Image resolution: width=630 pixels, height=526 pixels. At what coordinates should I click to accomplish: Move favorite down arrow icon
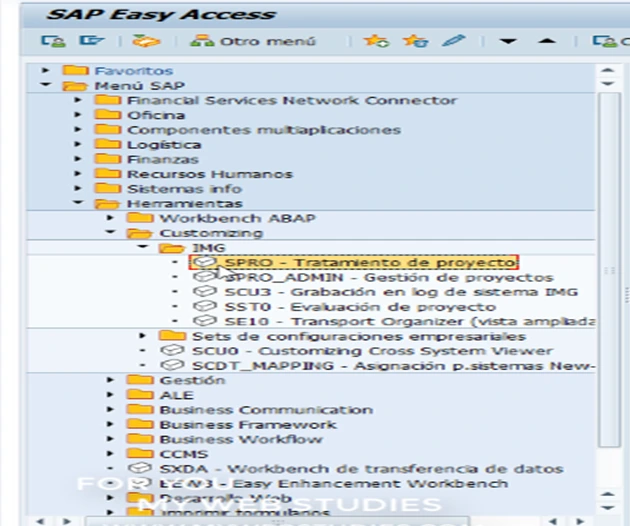pos(508,41)
